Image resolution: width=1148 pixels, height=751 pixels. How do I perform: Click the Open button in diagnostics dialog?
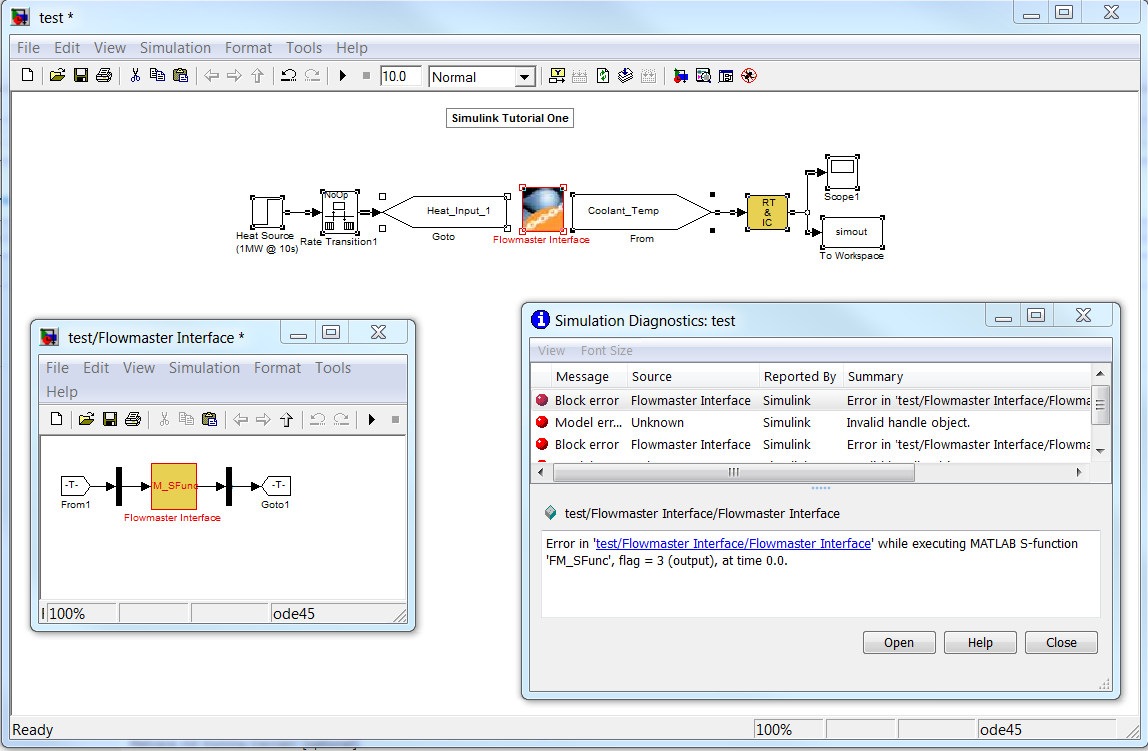pos(899,643)
